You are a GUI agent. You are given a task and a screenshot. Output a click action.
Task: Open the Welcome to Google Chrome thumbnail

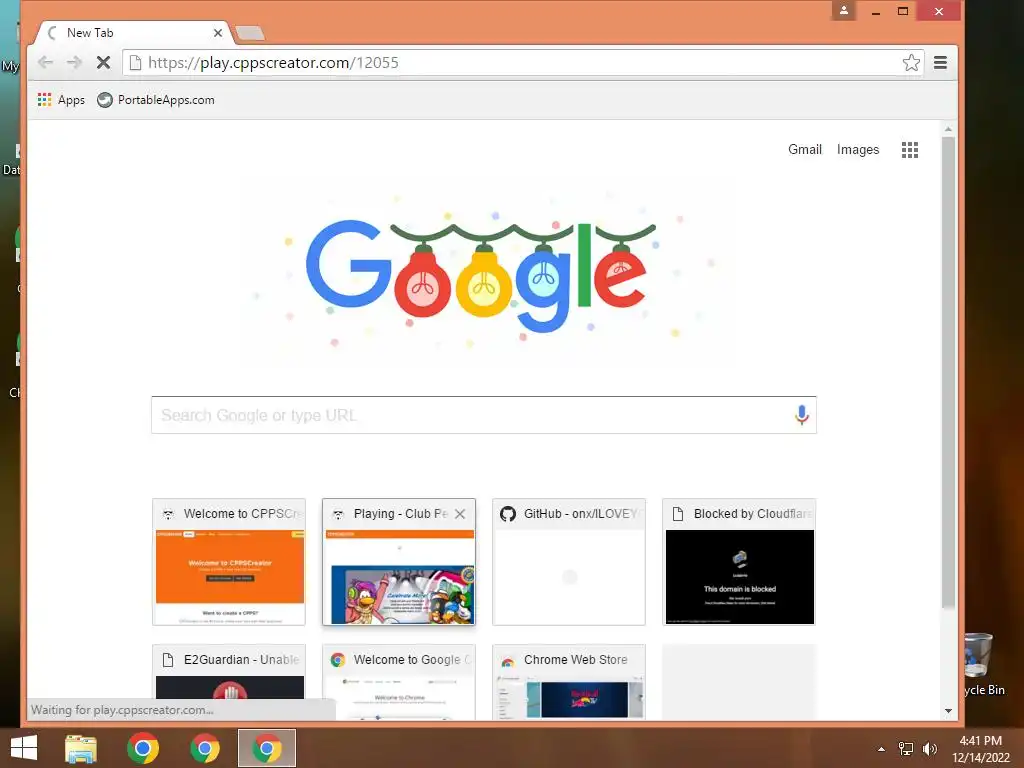(399, 682)
